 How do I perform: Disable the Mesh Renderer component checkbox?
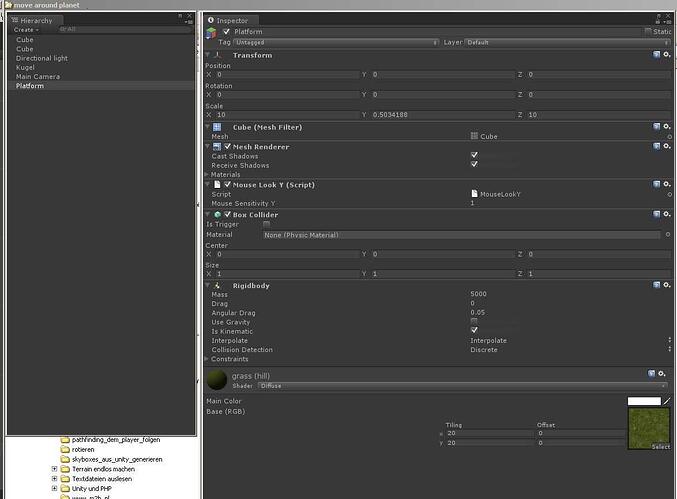228,146
